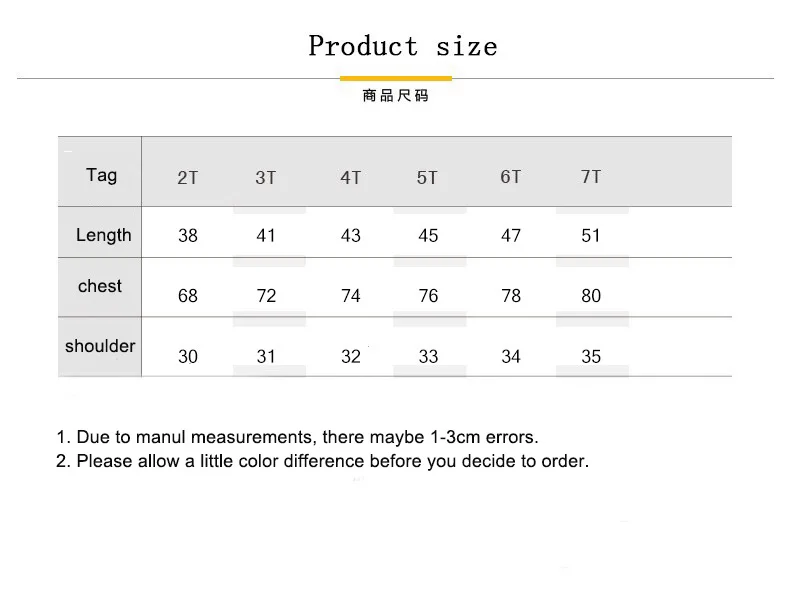Click the 2T size column header

[187, 177]
